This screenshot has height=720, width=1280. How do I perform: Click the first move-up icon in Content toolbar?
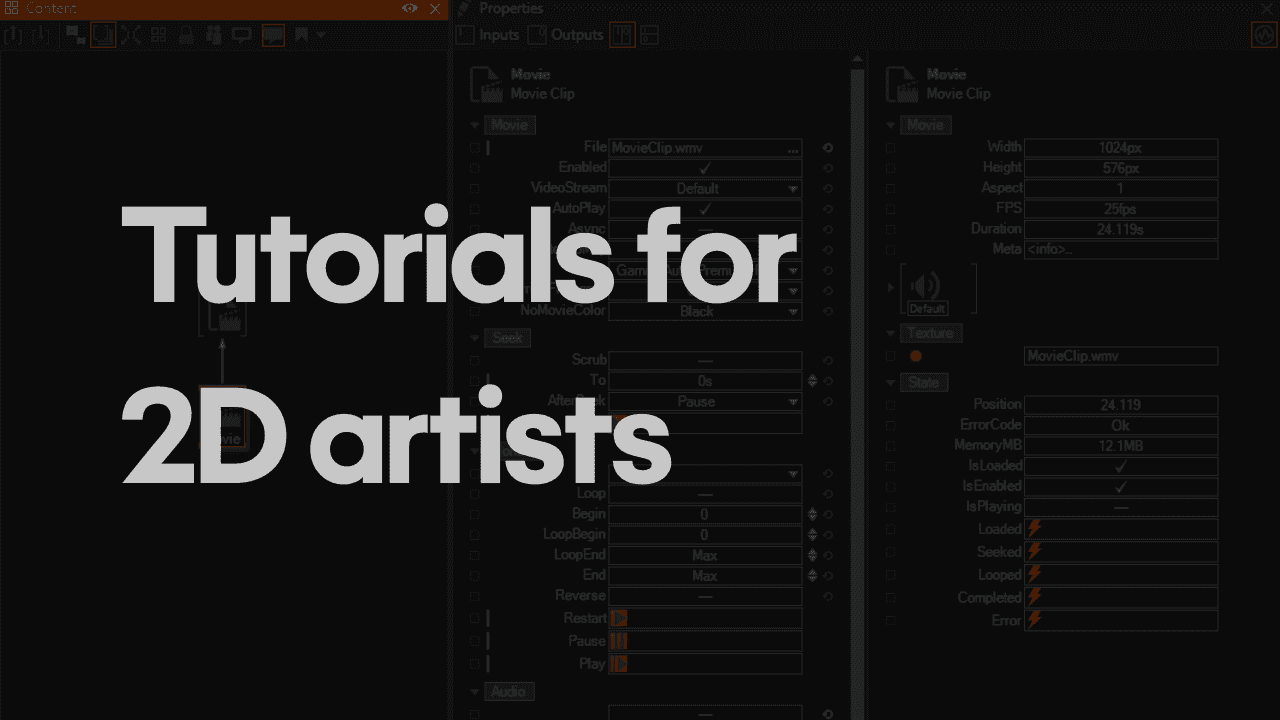click(x=13, y=35)
